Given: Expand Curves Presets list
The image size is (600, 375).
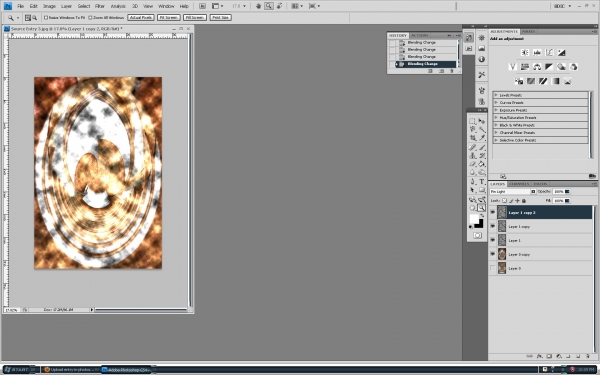Looking at the screenshot, I should point(496,103).
